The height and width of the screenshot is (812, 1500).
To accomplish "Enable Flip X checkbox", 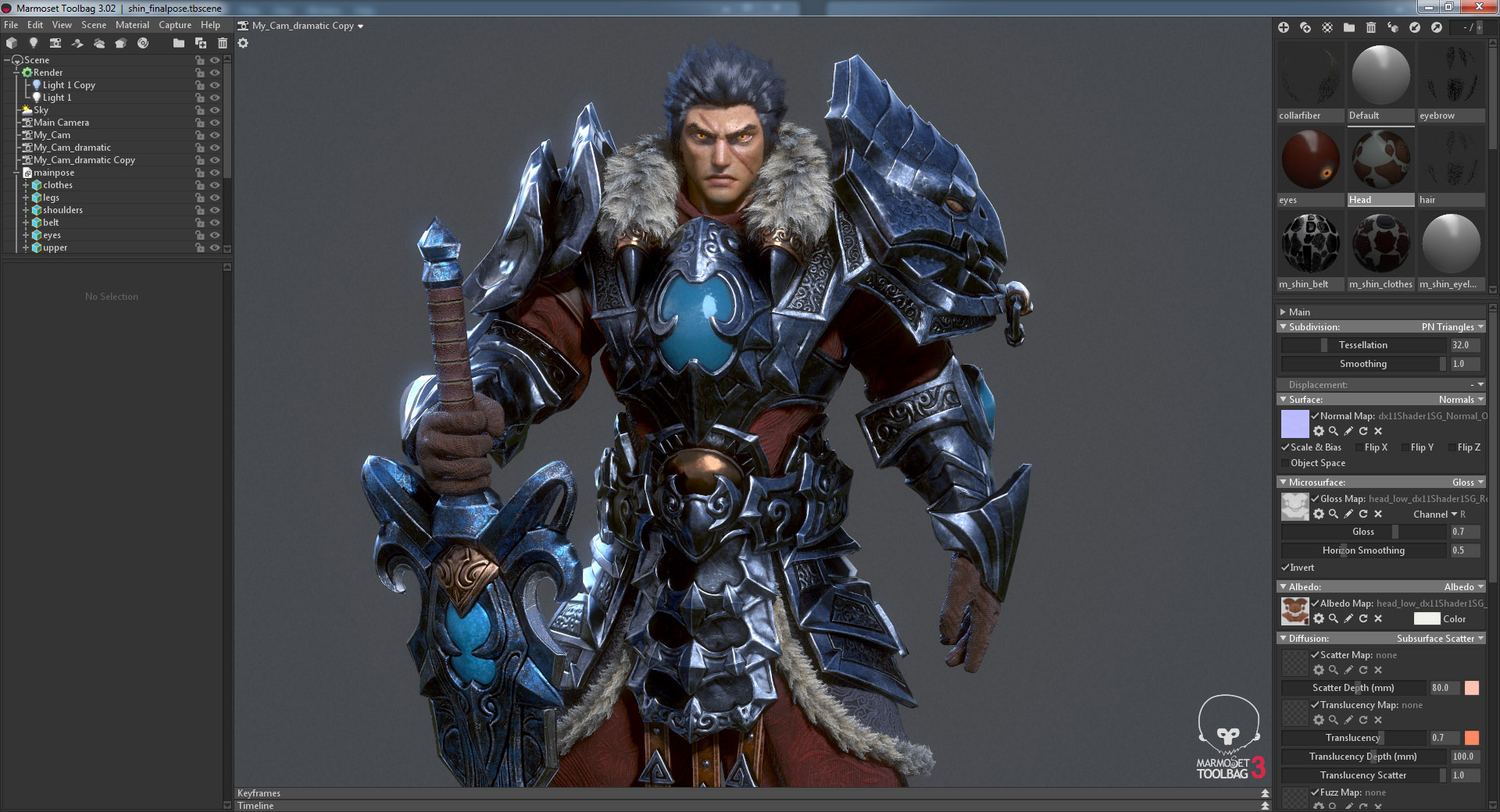I will pos(1359,447).
